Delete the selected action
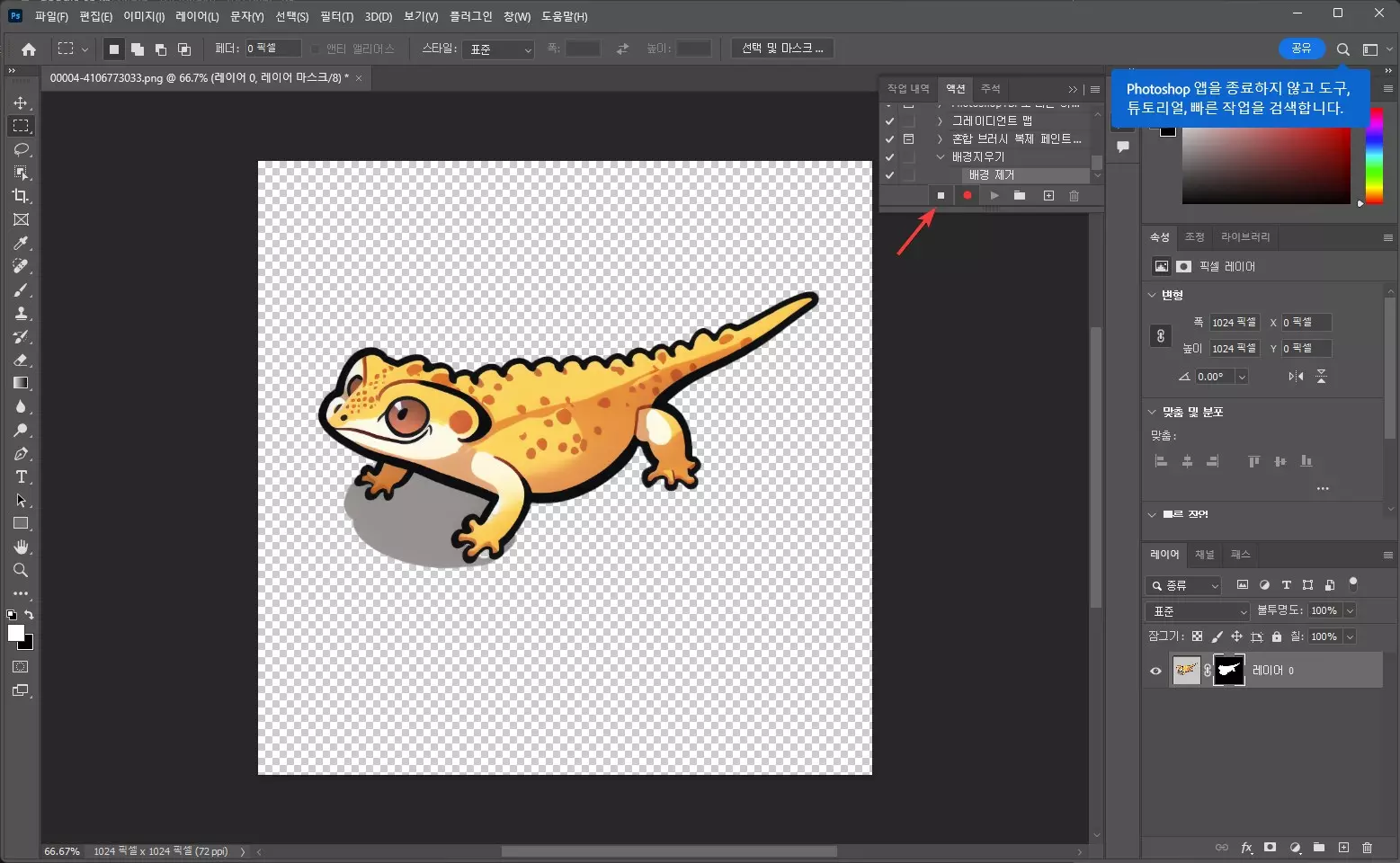This screenshot has width=1400, height=863. pos(1074,195)
